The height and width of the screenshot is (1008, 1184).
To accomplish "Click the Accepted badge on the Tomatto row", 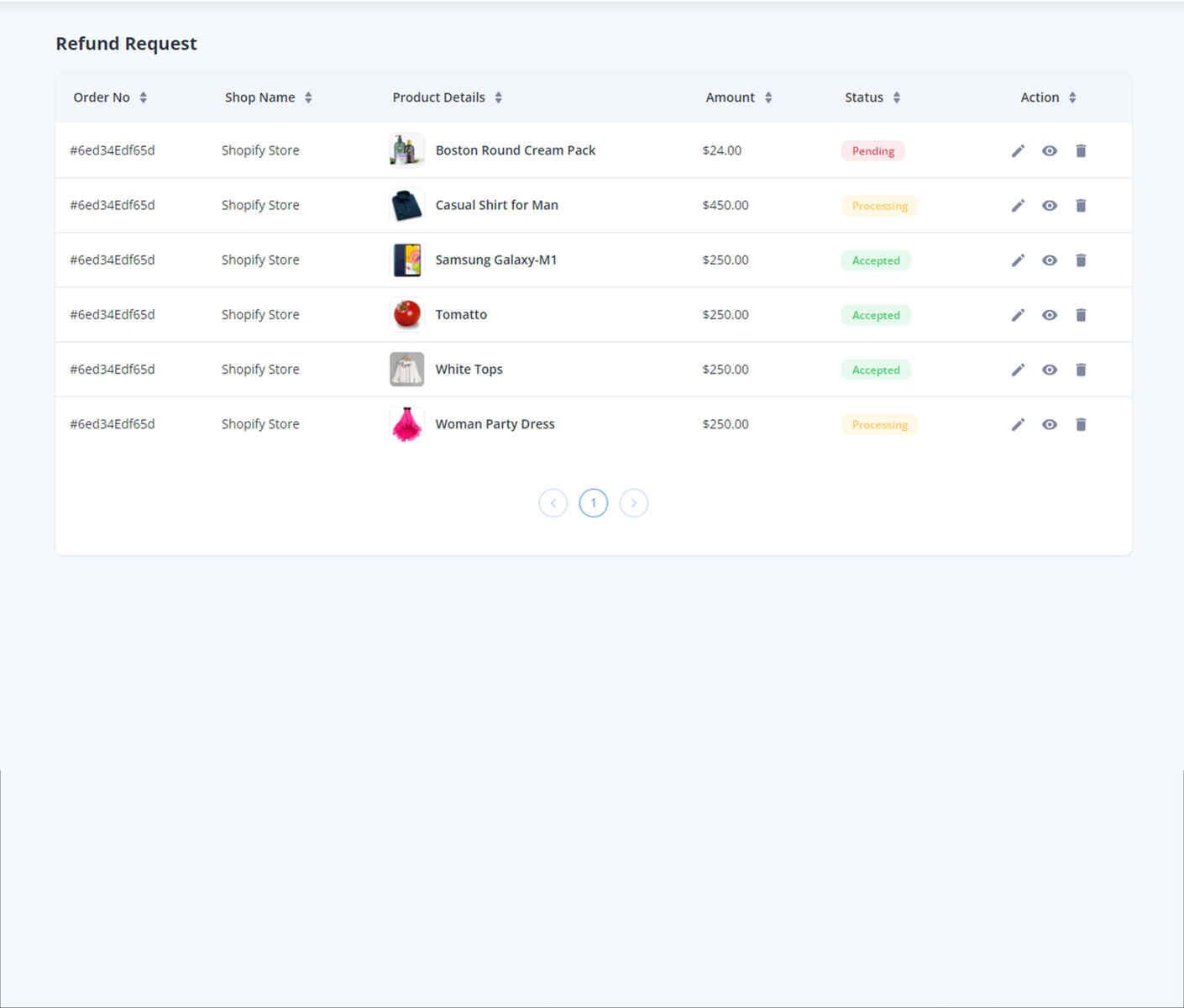I will (x=876, y=314).
